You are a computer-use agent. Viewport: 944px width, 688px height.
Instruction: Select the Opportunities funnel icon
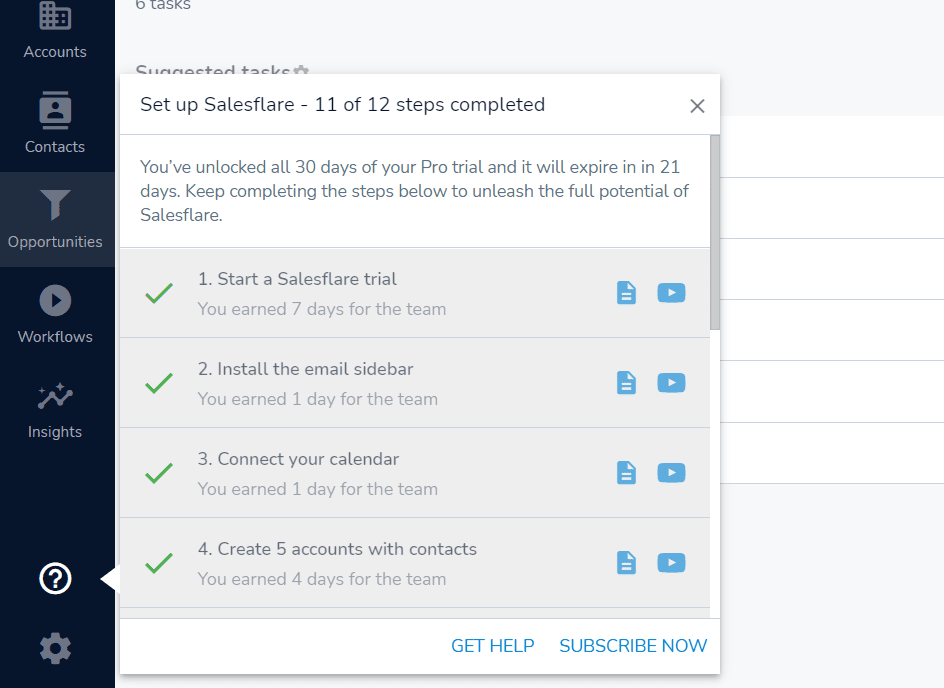click(x=55, y=205)
